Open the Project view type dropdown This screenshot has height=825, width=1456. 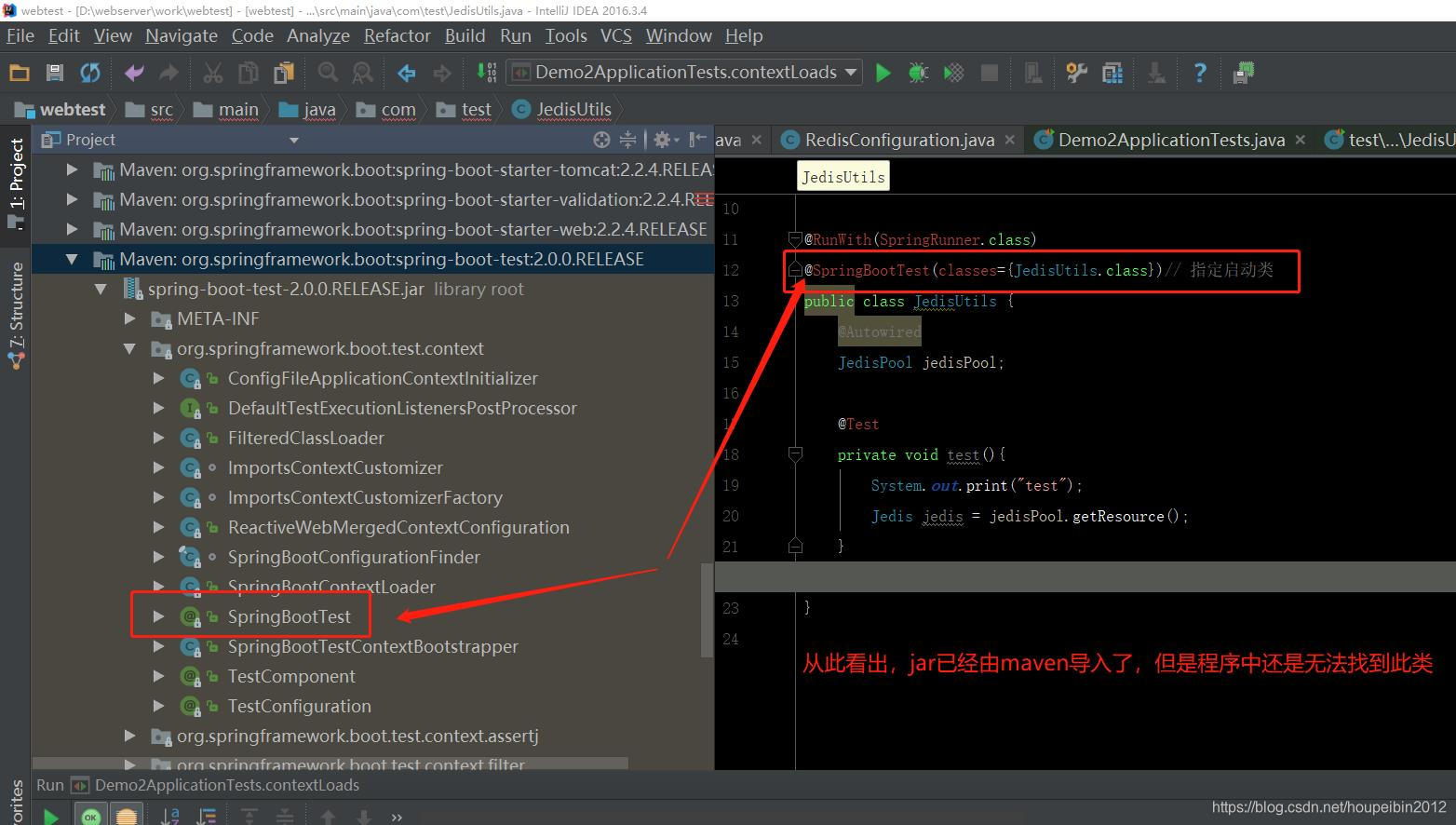[294, 140]
